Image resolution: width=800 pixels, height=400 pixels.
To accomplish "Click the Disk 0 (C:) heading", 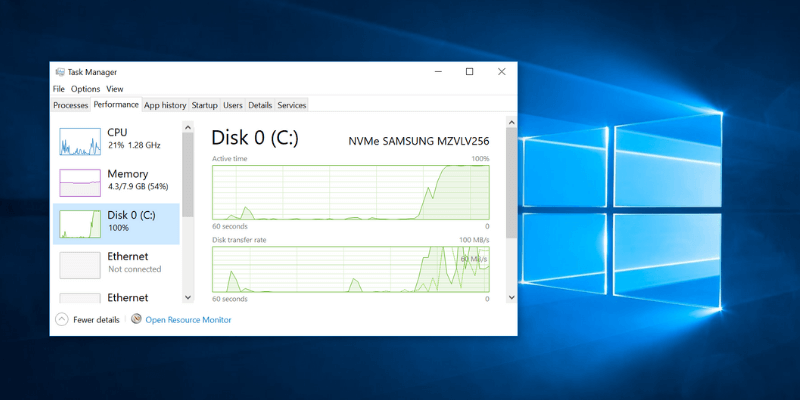I will pos(255,138).
